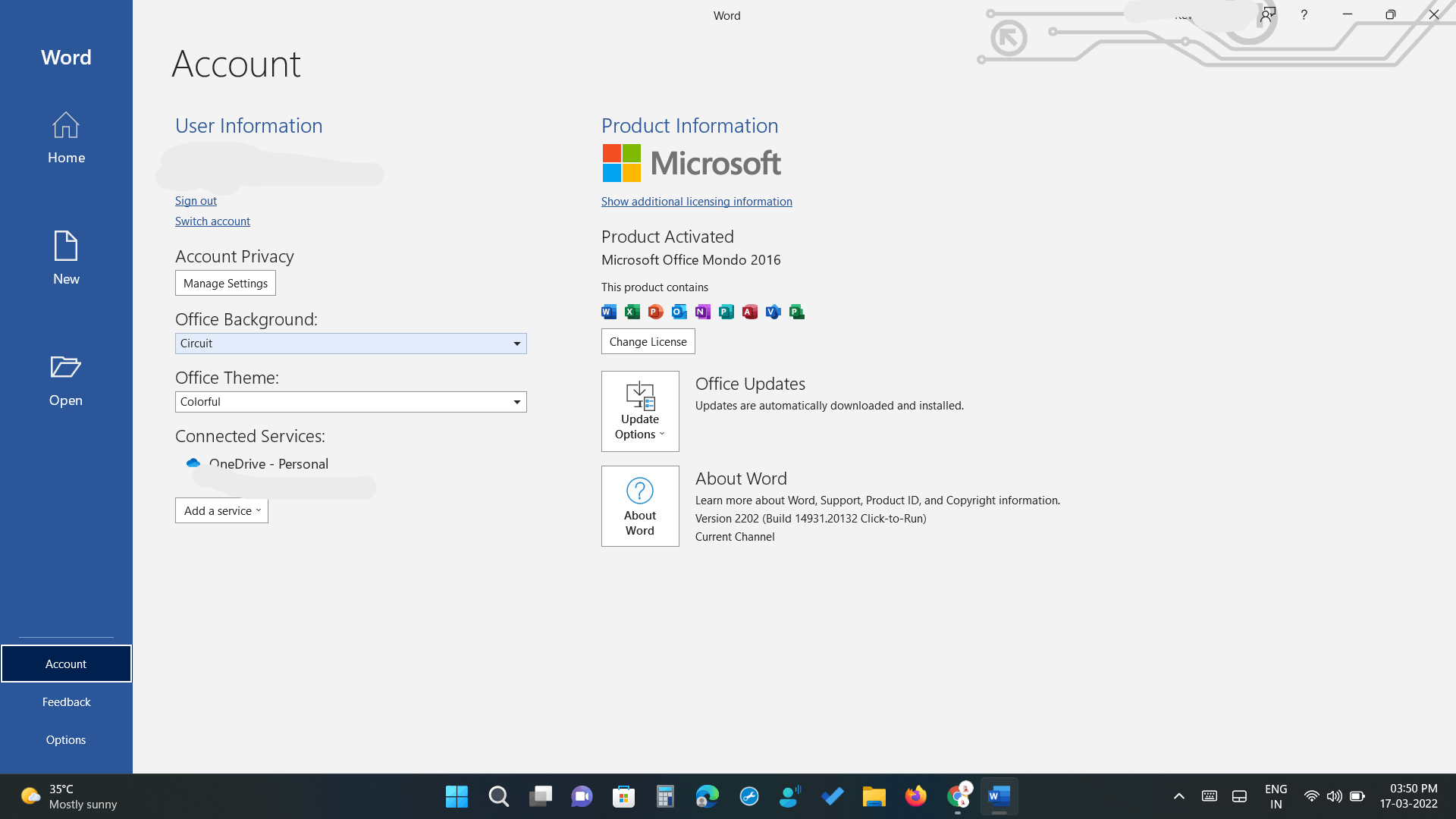
Task: Click the OneNote product icon
Action: click(702, 312)
